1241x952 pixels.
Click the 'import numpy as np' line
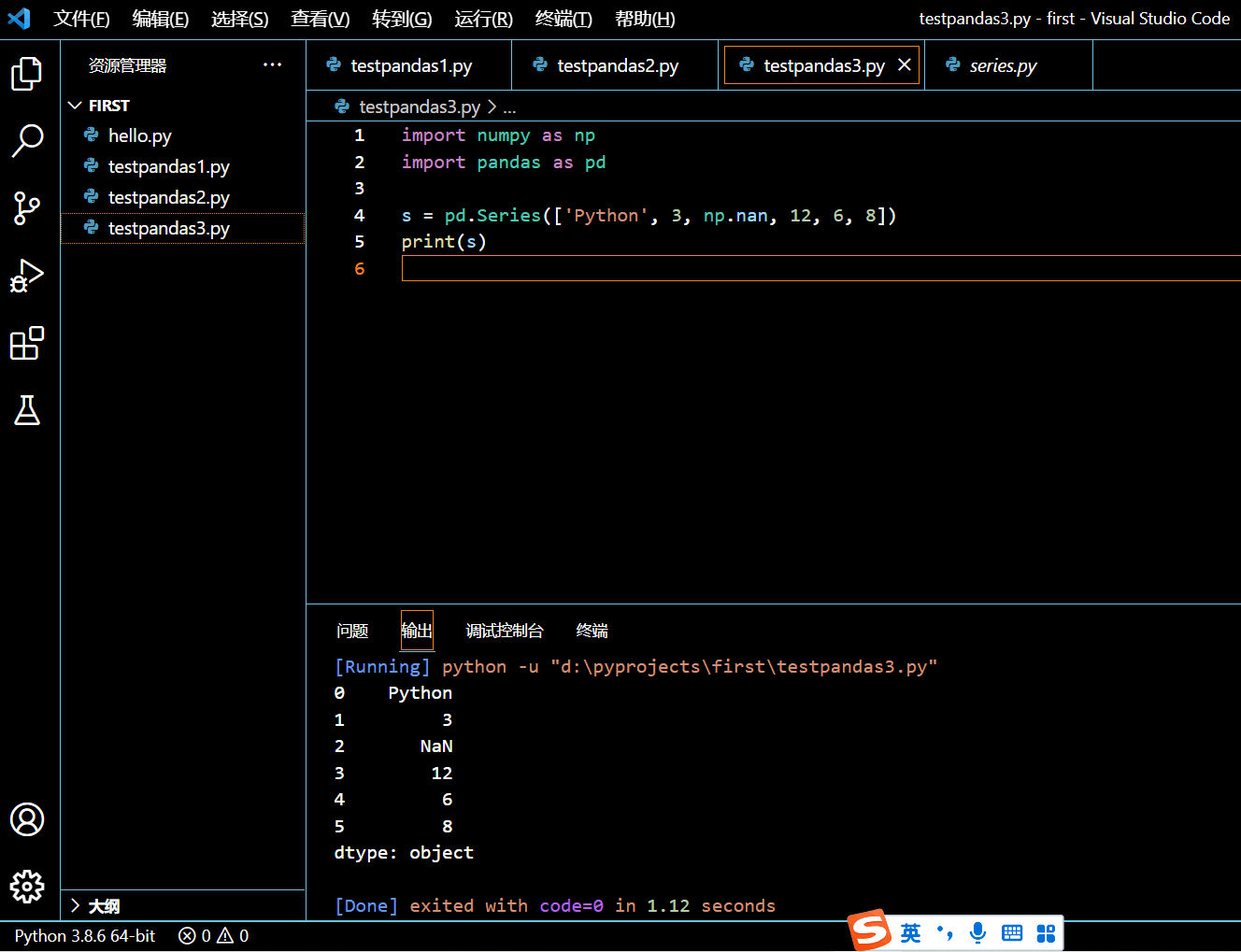498,135
